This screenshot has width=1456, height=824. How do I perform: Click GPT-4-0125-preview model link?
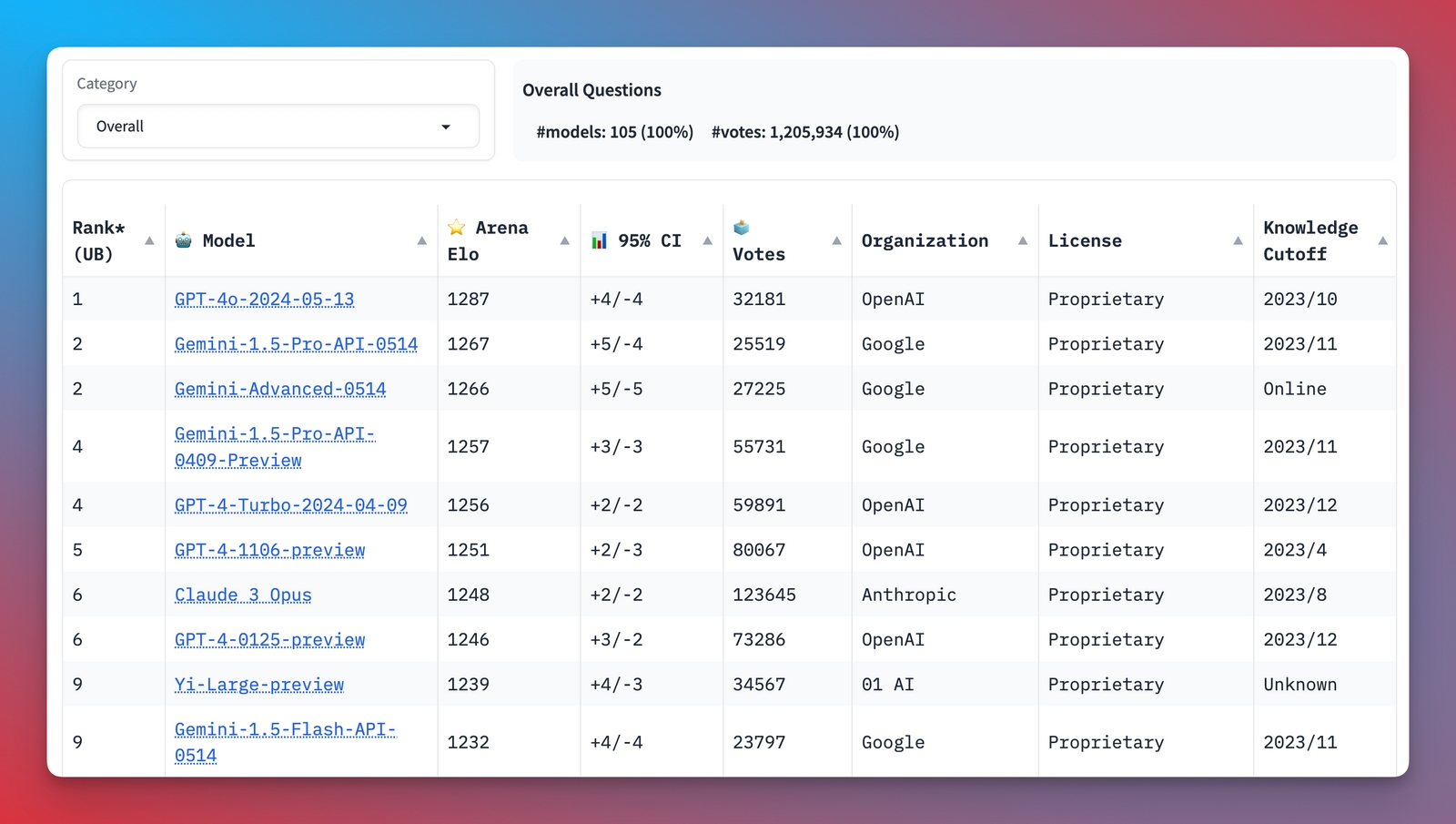tap(269, 640)
